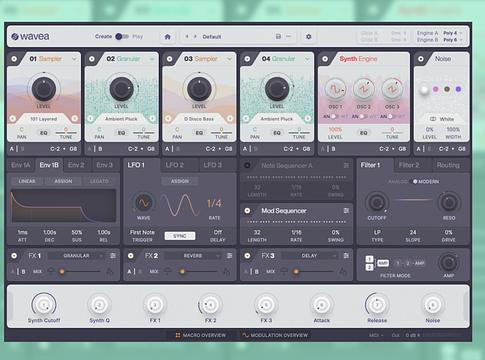The height and width of the screenshot is (360, 485).
Task: Expand the 04 Granular type dropdown
Action: (x=307, y=59)
